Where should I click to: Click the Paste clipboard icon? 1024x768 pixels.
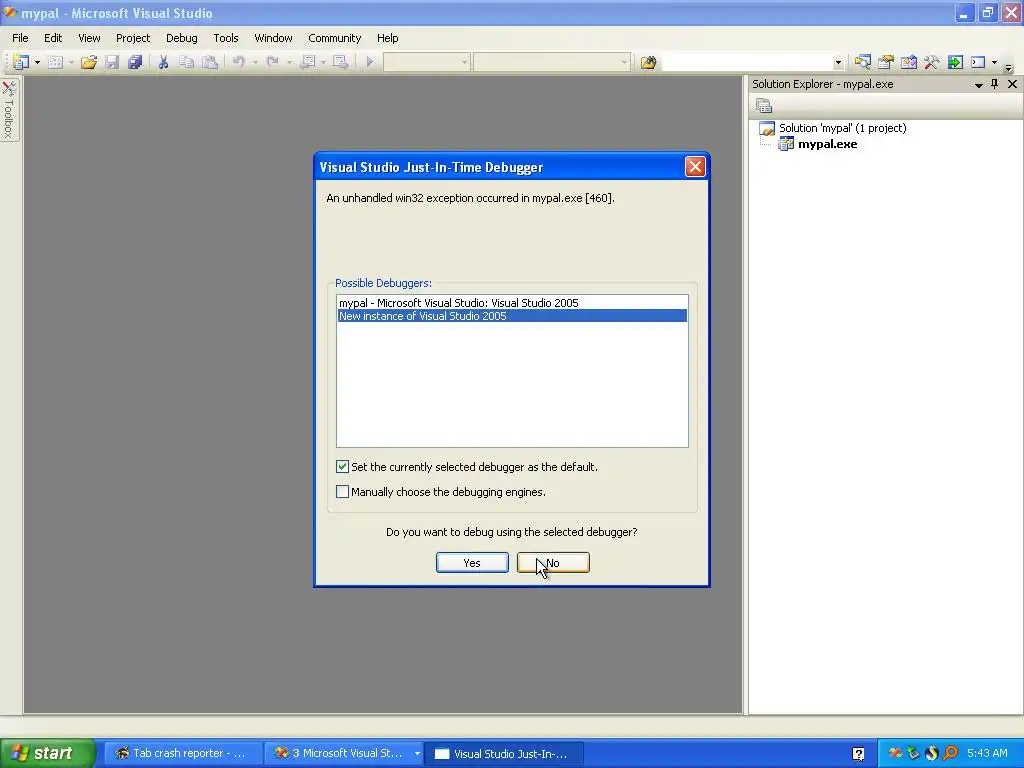[x=210, y=62]
